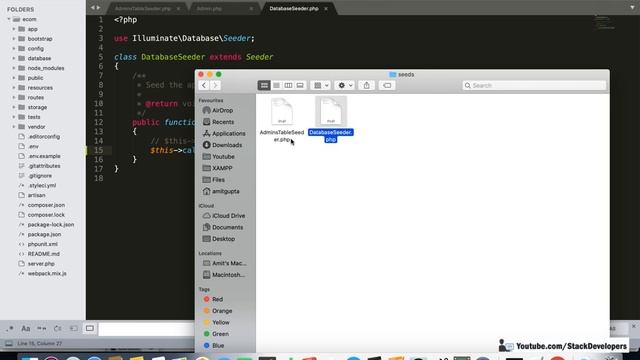Expand the routes folder
Screen dimensions: 640x360
[13, 98]
